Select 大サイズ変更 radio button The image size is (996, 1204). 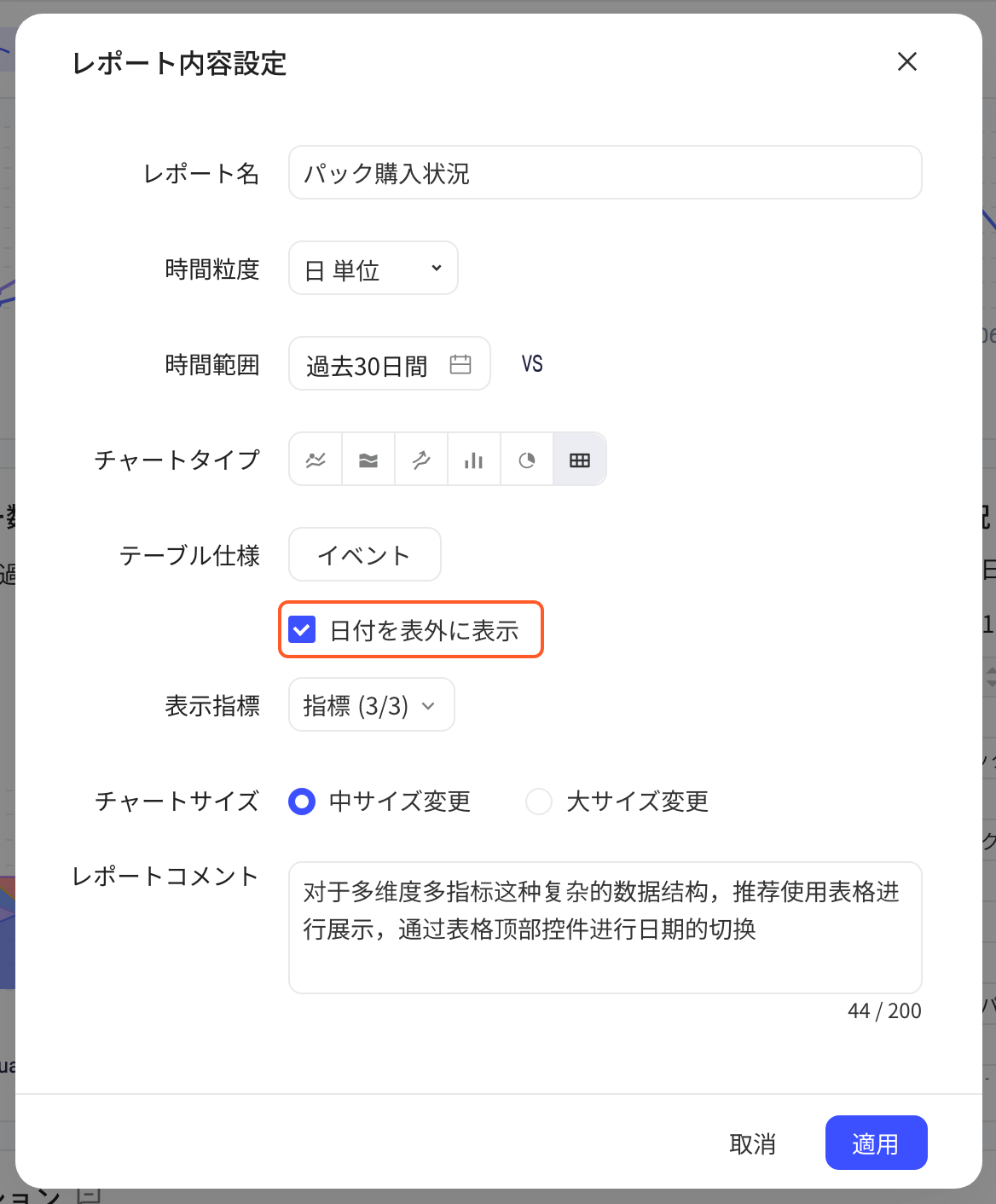[x=539, y=802]
